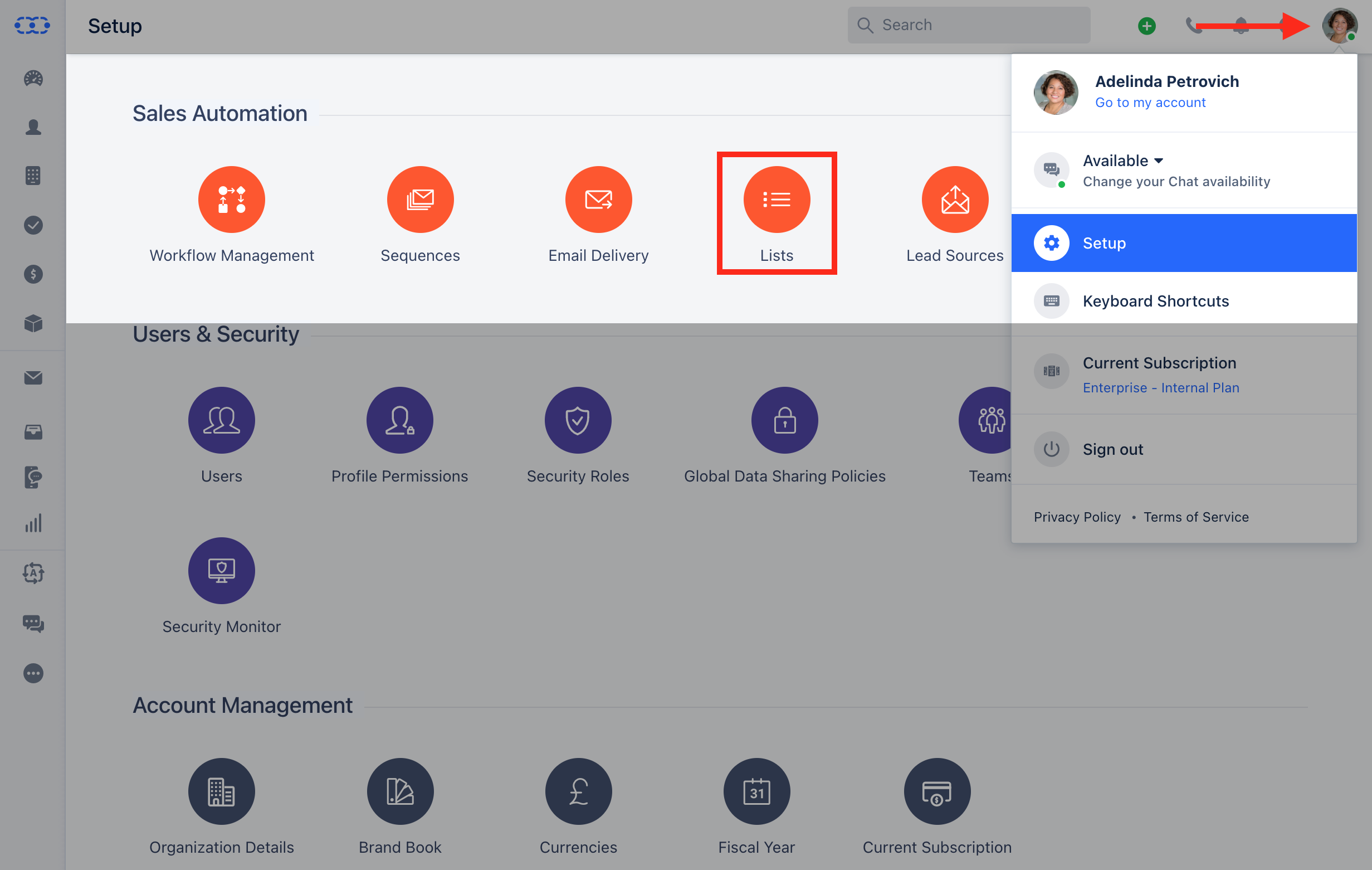Select Keyboard Shortcuts menu item

[x=1184, y=301]
